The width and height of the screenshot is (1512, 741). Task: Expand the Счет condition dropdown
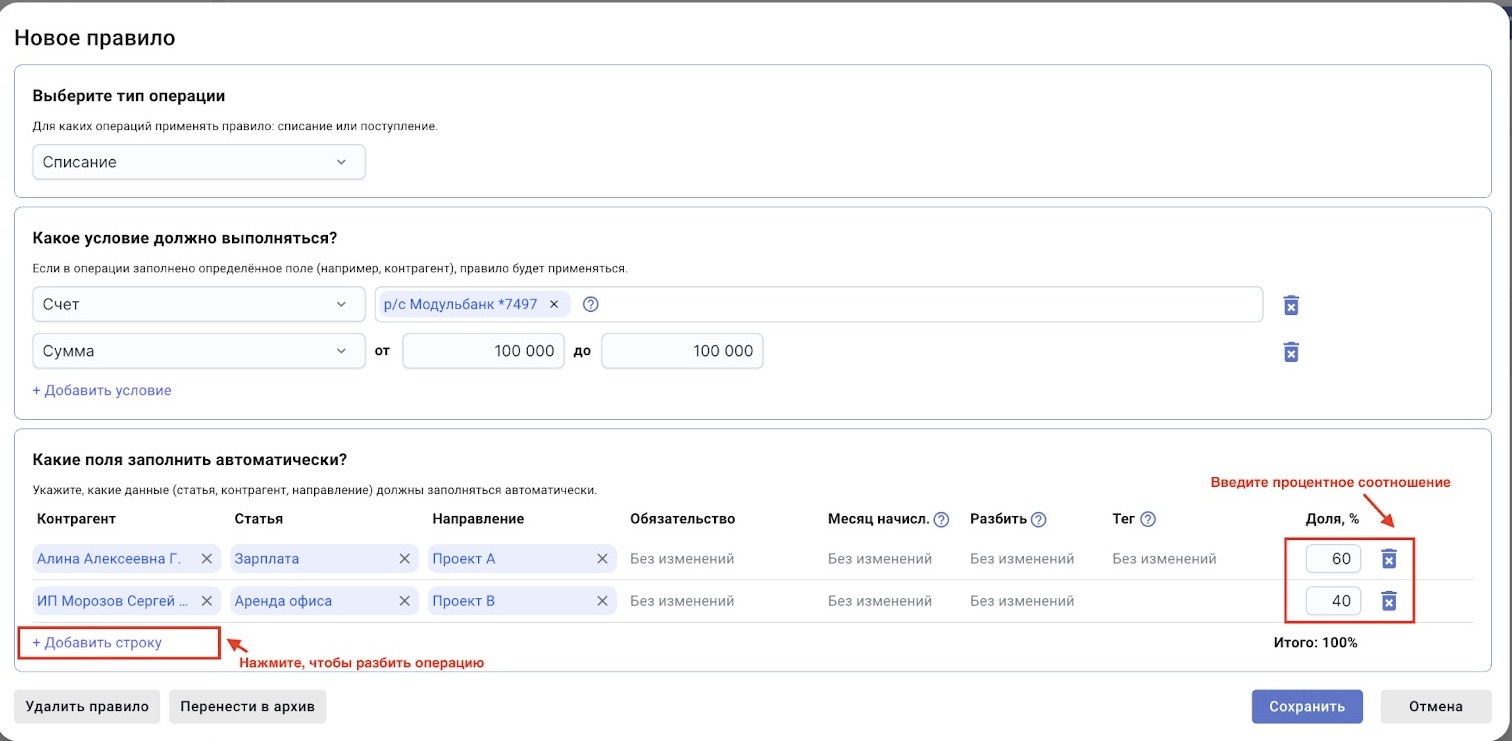point(199,304)
